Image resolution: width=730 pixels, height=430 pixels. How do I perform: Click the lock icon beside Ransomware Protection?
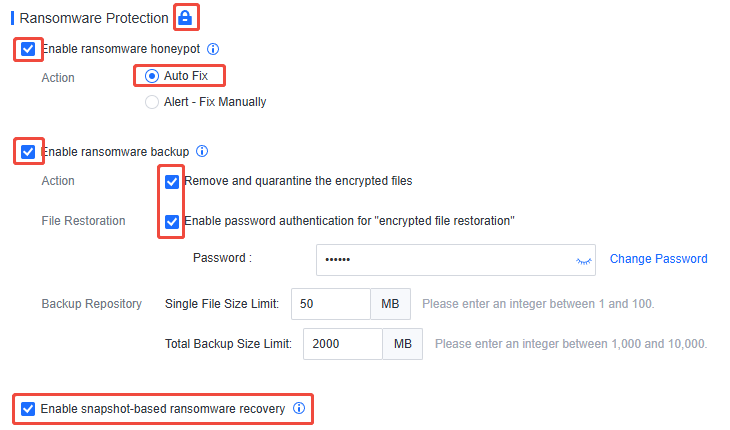tap(185, 18)
